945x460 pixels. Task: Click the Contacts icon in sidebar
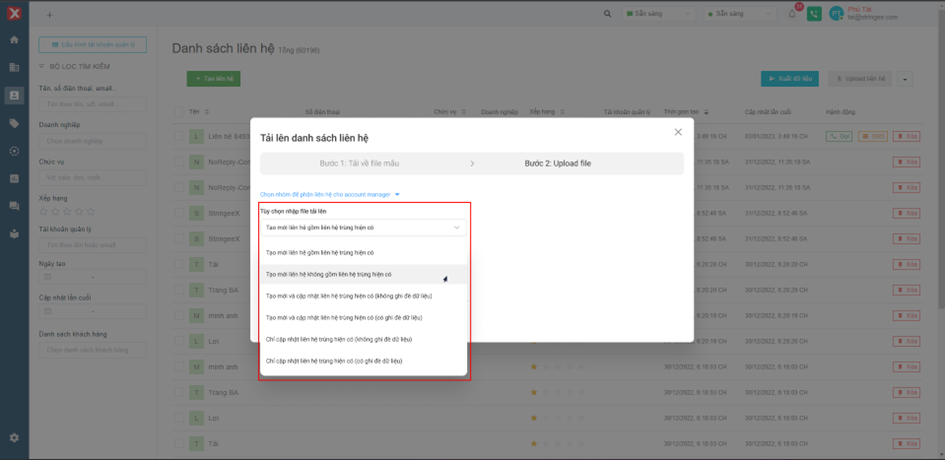tap(14, 95)
